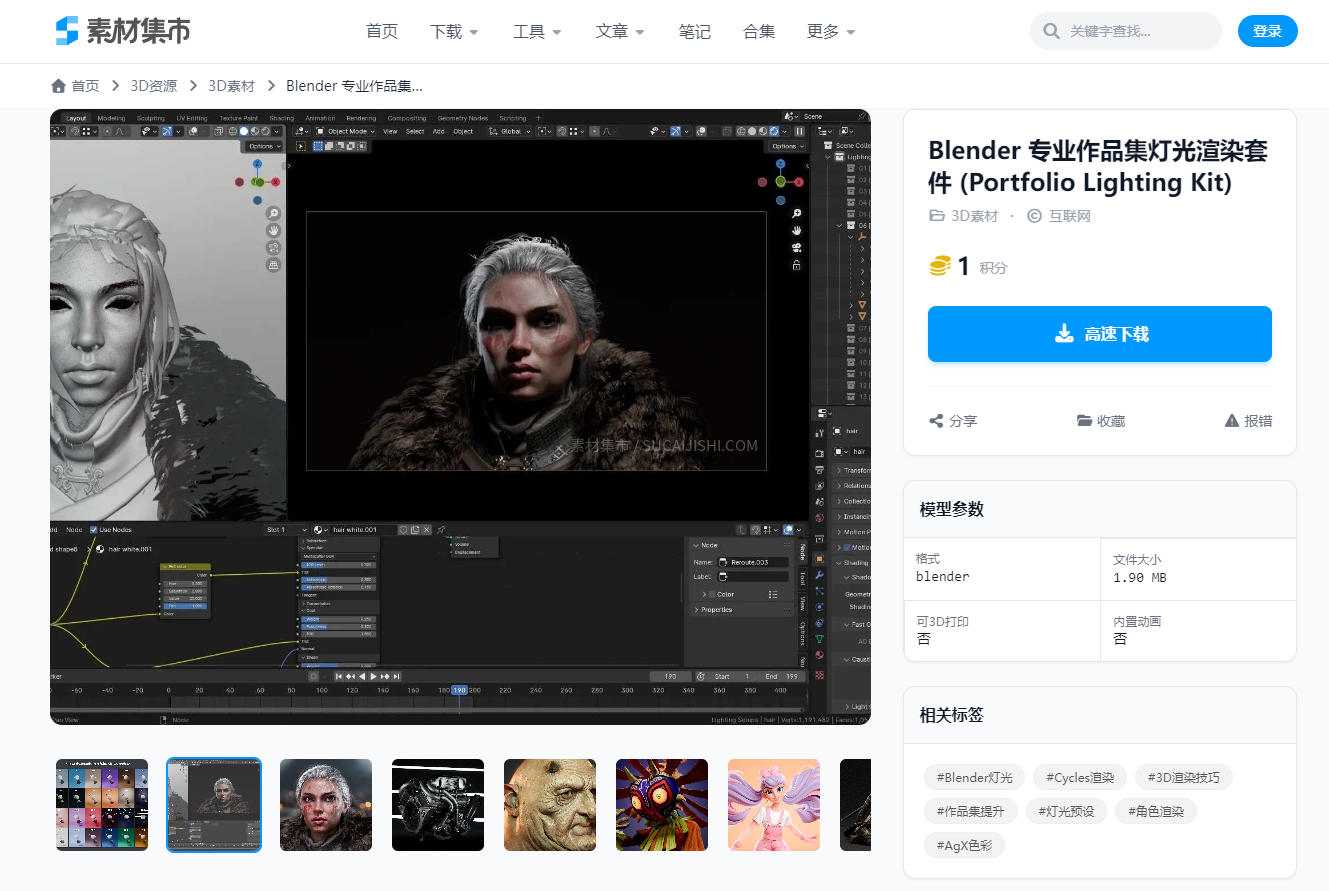This screenshot has width=1329, height=891.
Task: Click the #Cycles渲染 tag
Action: pos(1079,777)
